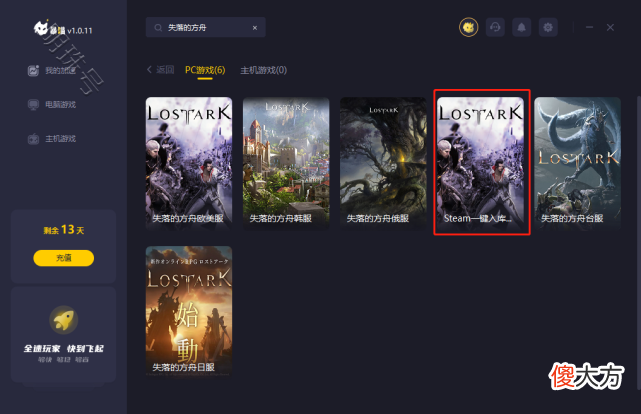Clear the search box with X
Viewport: 641px width, 414px height.
click(255, 28)
